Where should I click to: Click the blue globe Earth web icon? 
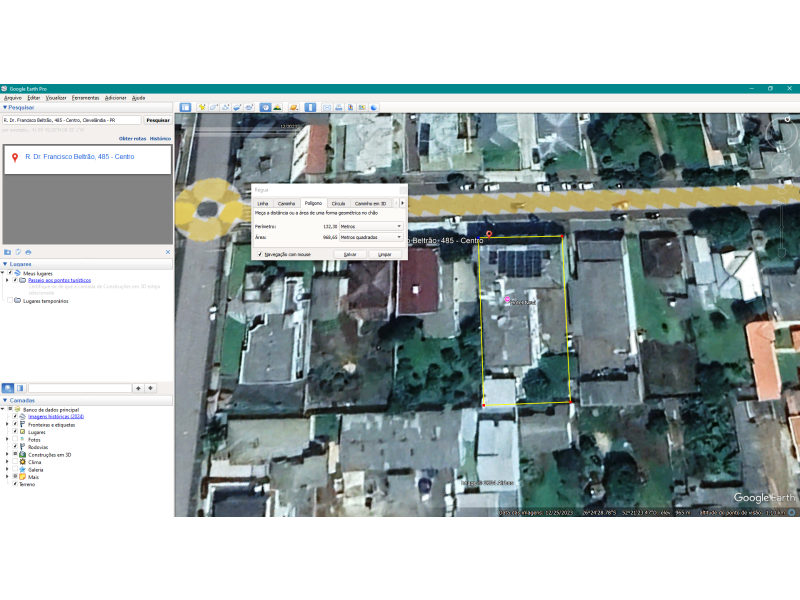(374, 107)
